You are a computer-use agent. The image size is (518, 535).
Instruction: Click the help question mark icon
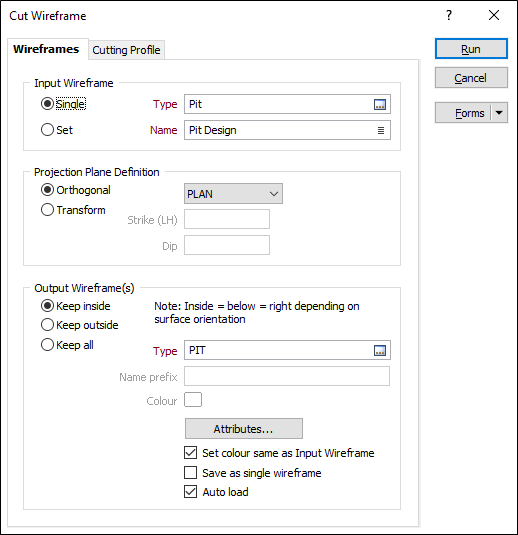coord(449,15)
